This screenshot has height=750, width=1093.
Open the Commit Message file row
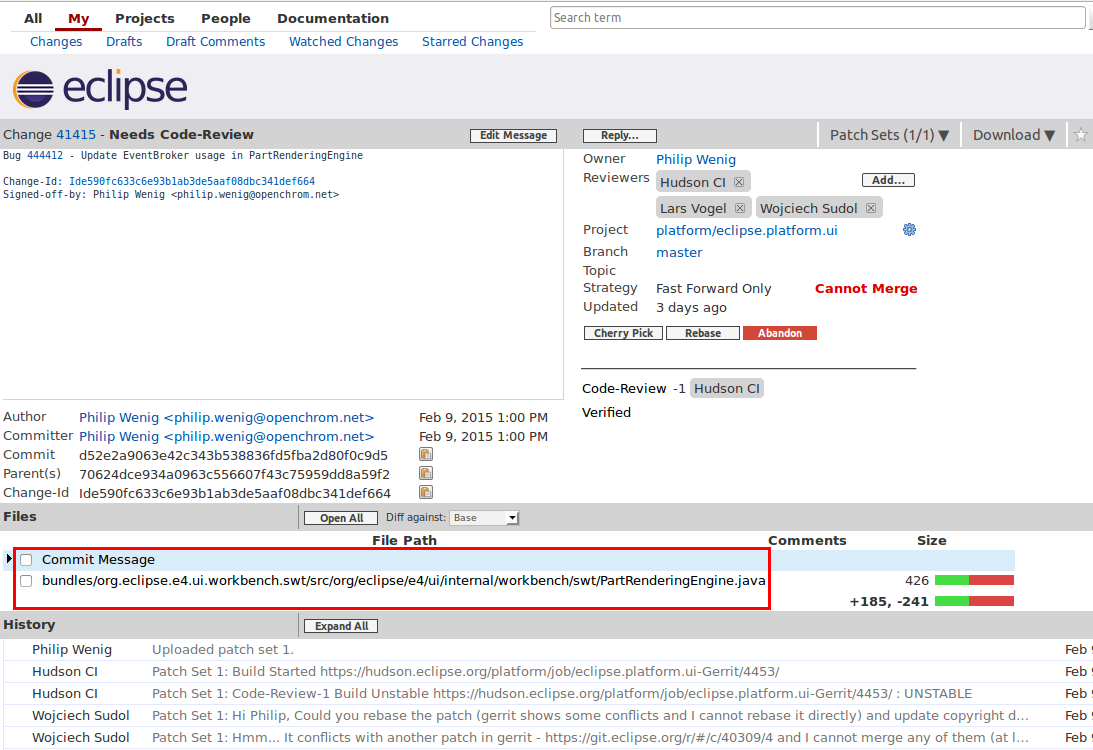(x=98, y=560)
